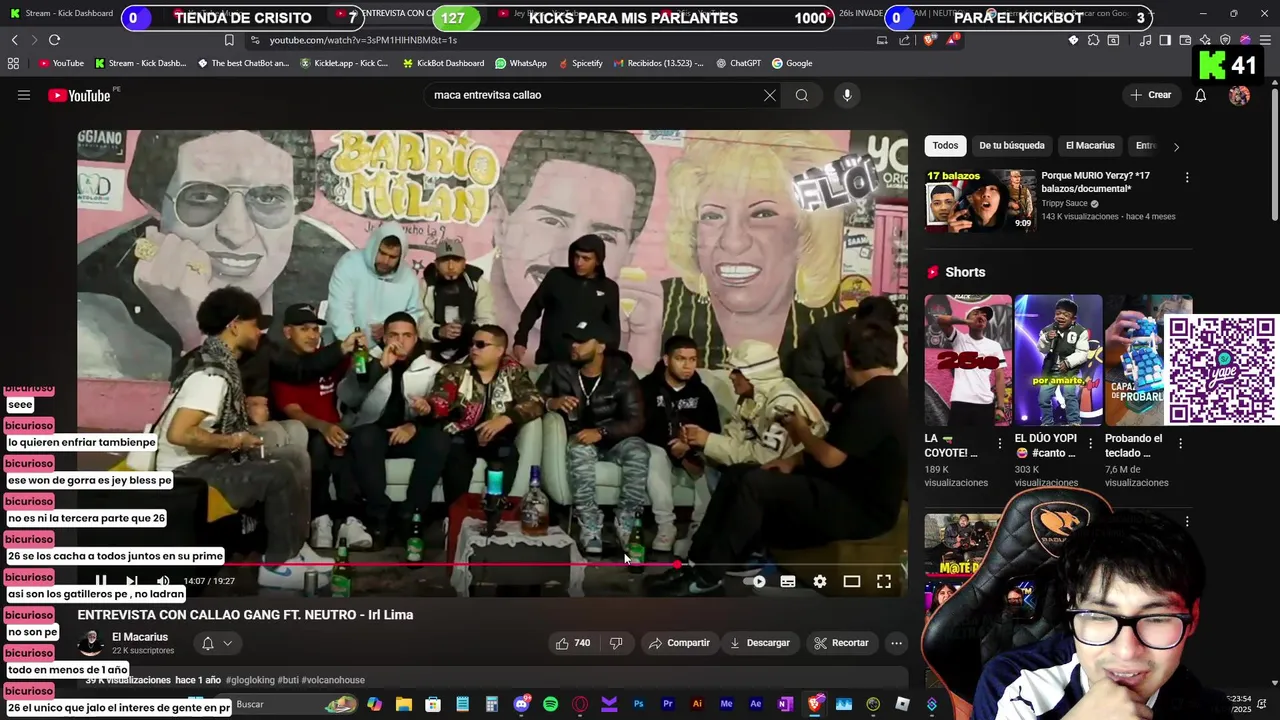Toggle theater mode
This screenshot has width=1280, height=720.
tap(852, 581)
